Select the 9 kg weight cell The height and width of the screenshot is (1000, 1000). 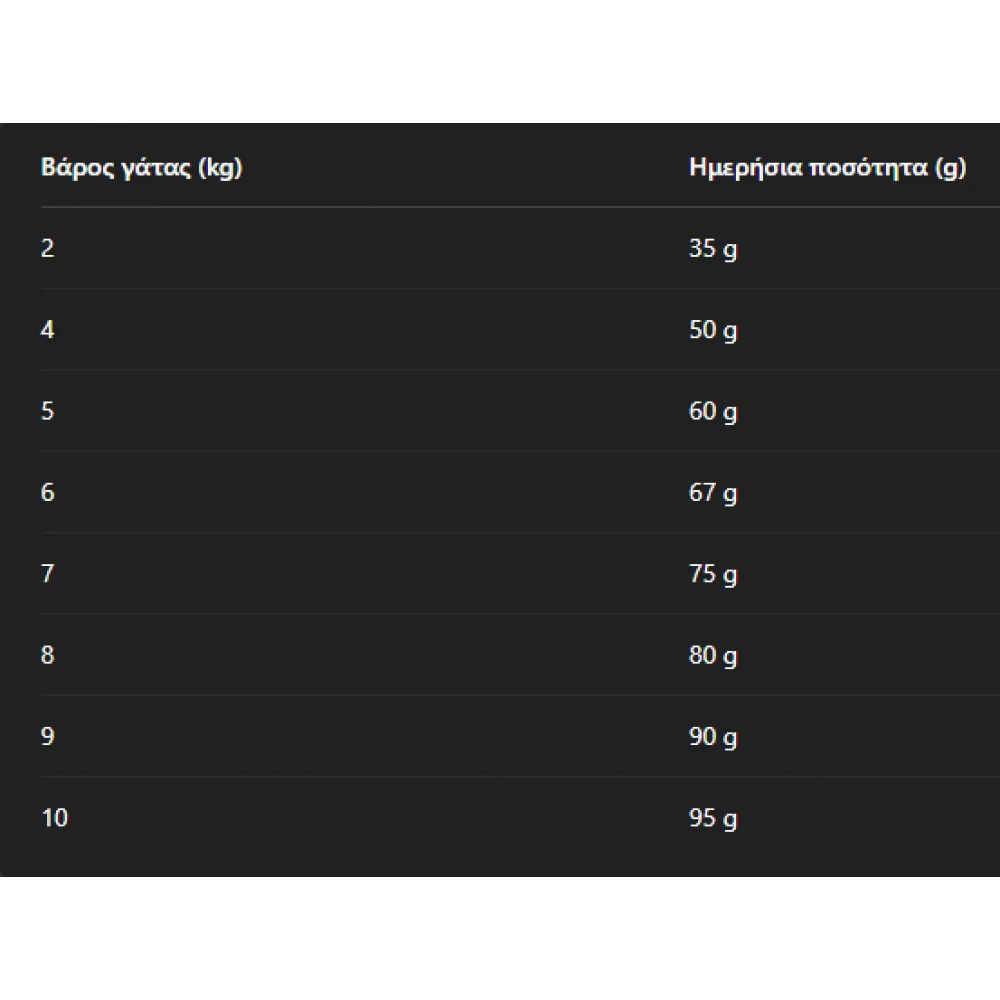pos(48,736)
